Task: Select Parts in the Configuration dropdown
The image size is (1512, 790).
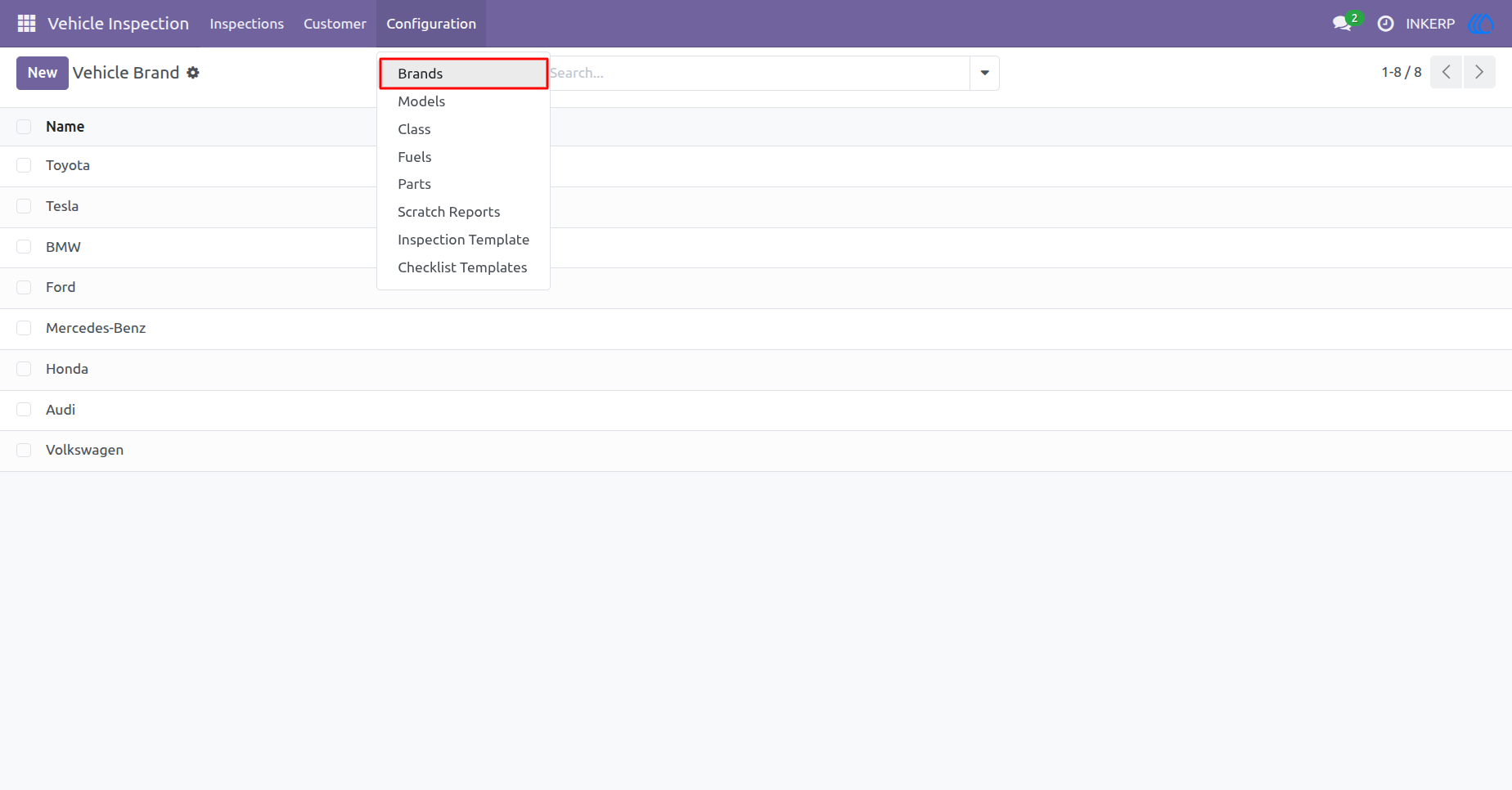Action: pos(463,184)
